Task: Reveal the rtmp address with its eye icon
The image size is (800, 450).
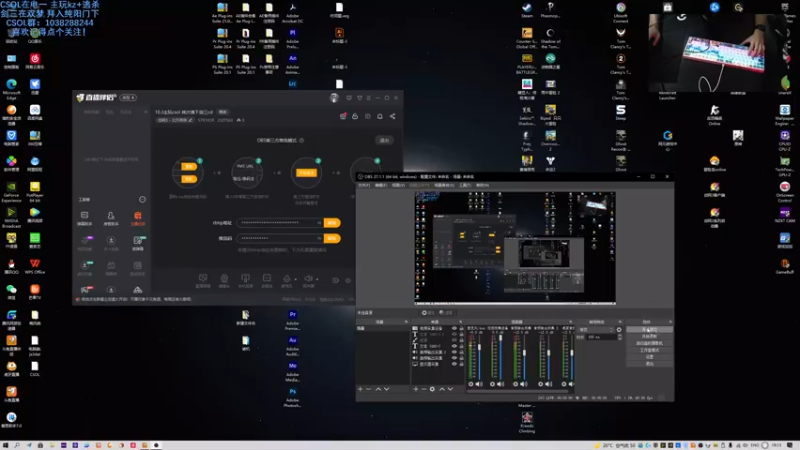Action: point(319,223)
